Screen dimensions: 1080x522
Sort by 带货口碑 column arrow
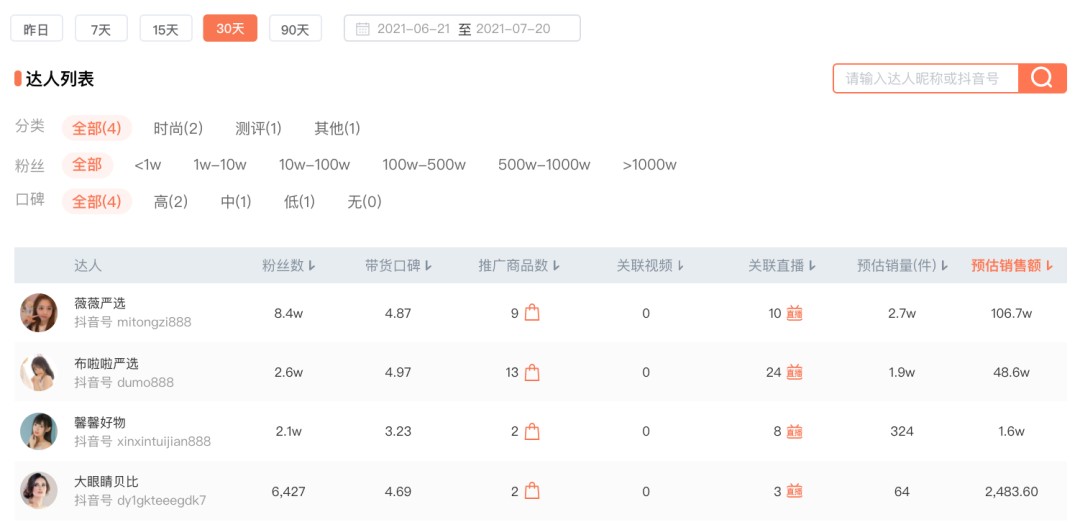click(x=428, y=266)
